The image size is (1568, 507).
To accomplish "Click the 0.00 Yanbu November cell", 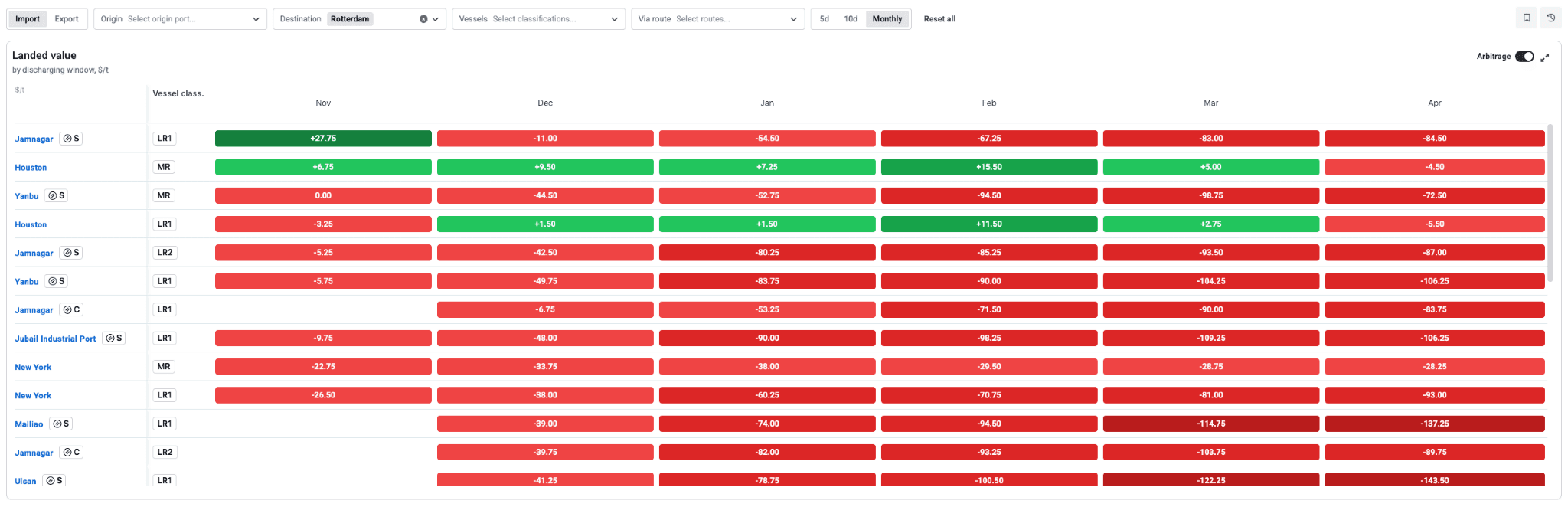I will [323, 195].
